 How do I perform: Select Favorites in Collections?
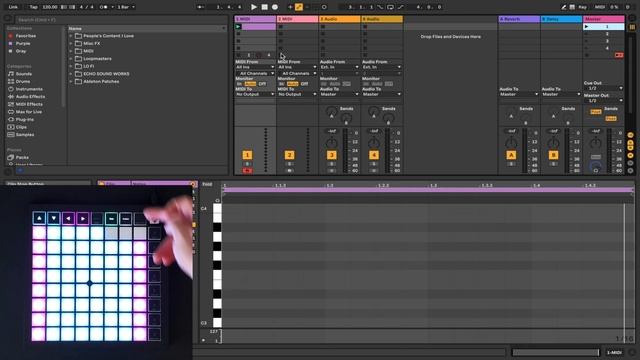click(26, 36)
